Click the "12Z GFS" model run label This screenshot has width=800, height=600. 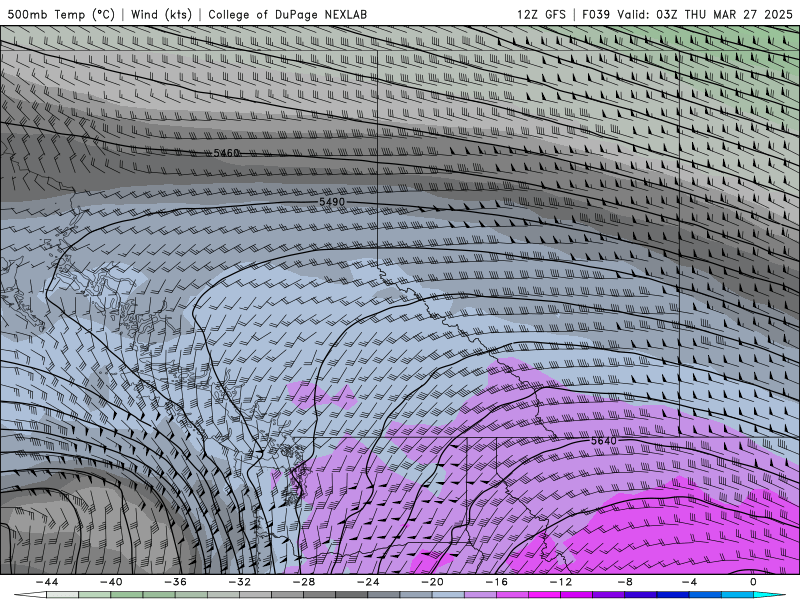541,14
